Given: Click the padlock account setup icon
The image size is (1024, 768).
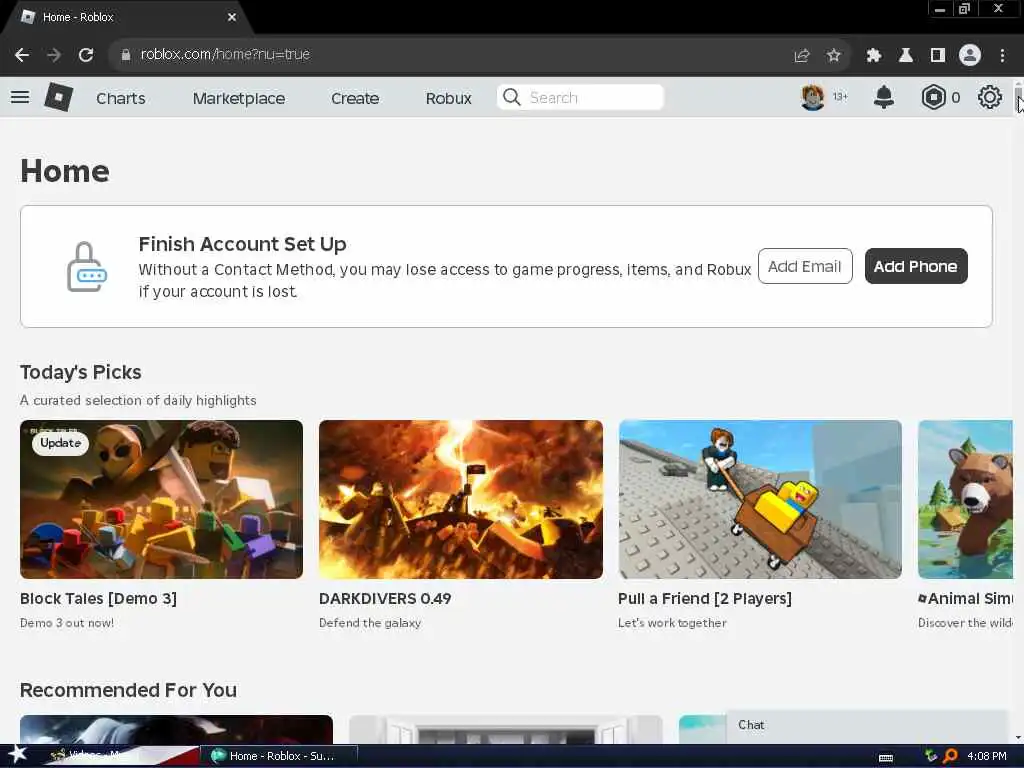Looking at the screenshot, I should [x=87, y=267].
